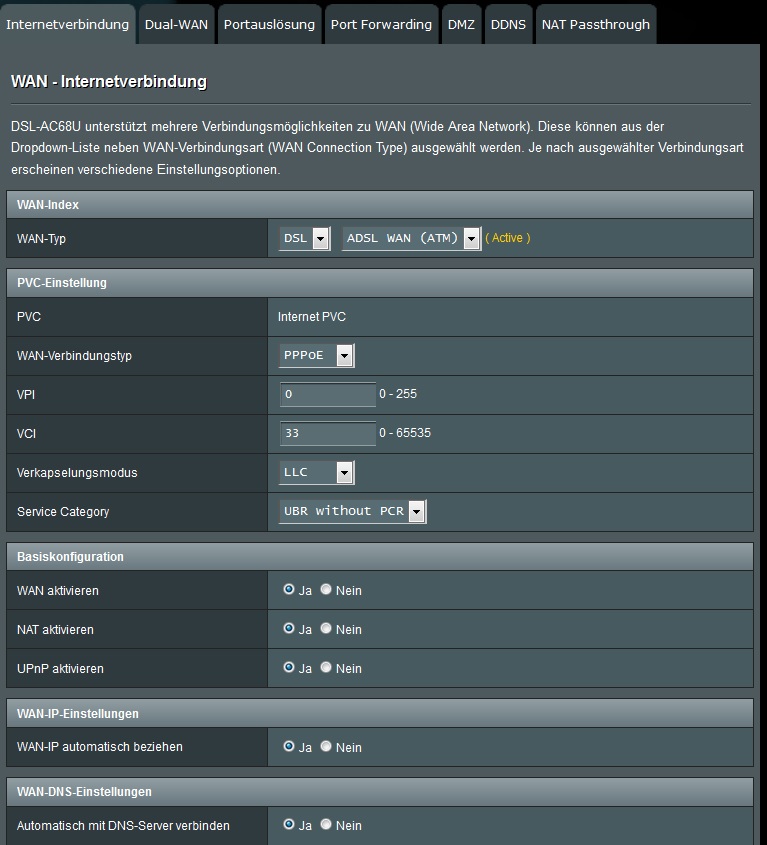Select Ja for WAN-IP automatisch beziehen

tap(289, 746)
